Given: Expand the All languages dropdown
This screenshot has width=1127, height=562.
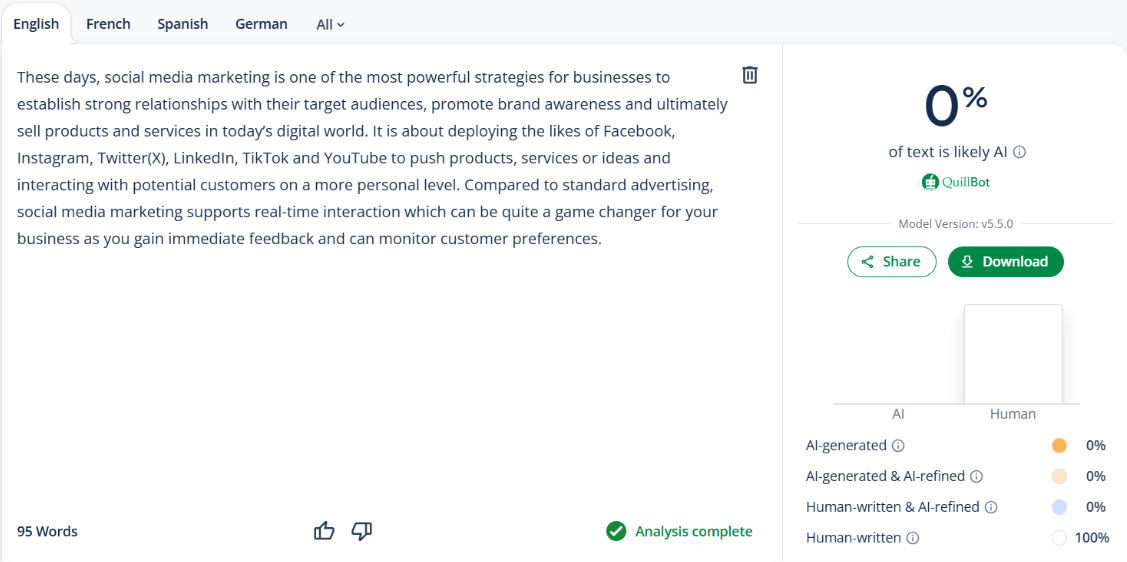Looking at the screenshot, I should (x=330, y=24).
